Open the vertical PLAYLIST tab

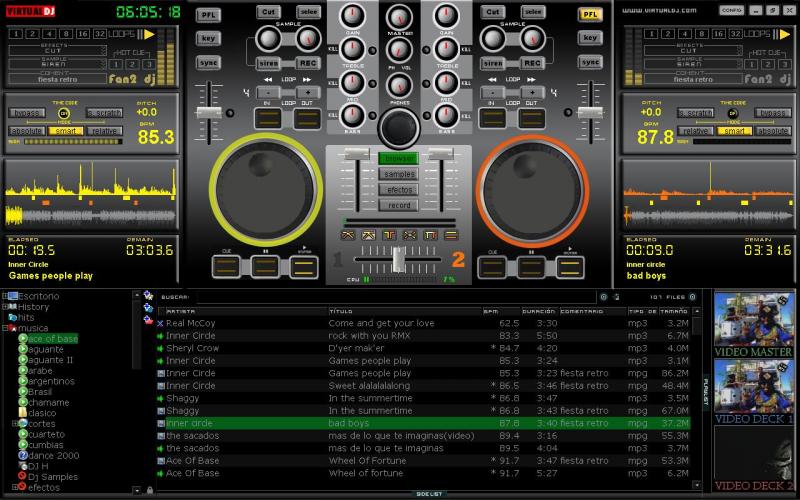point(706,392)
